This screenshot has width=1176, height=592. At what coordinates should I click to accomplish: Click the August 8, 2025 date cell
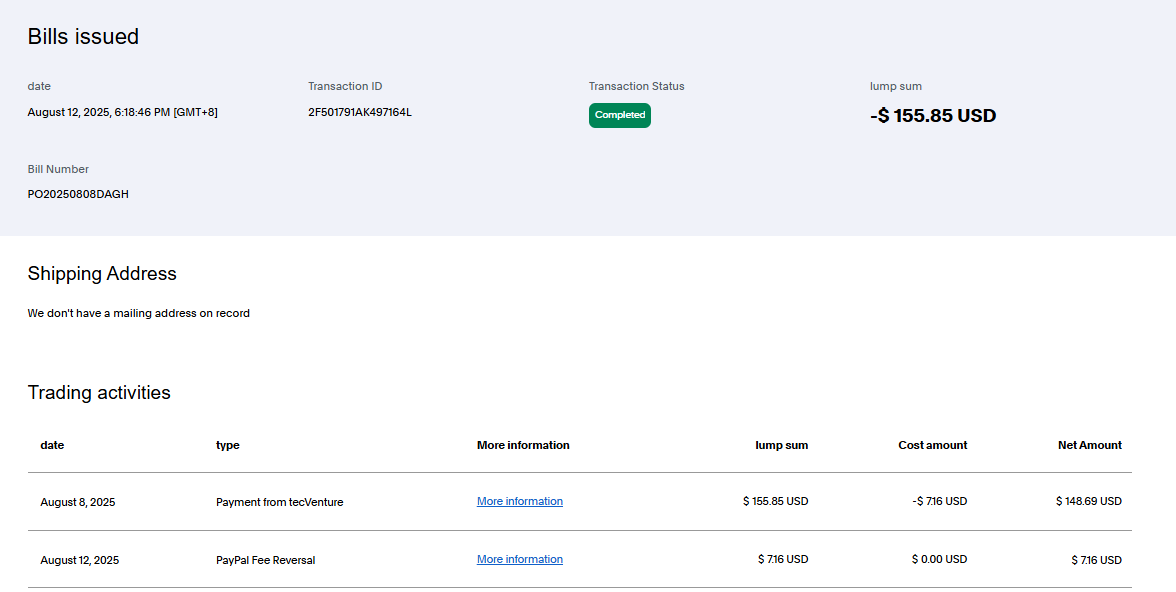pos(77,502)
